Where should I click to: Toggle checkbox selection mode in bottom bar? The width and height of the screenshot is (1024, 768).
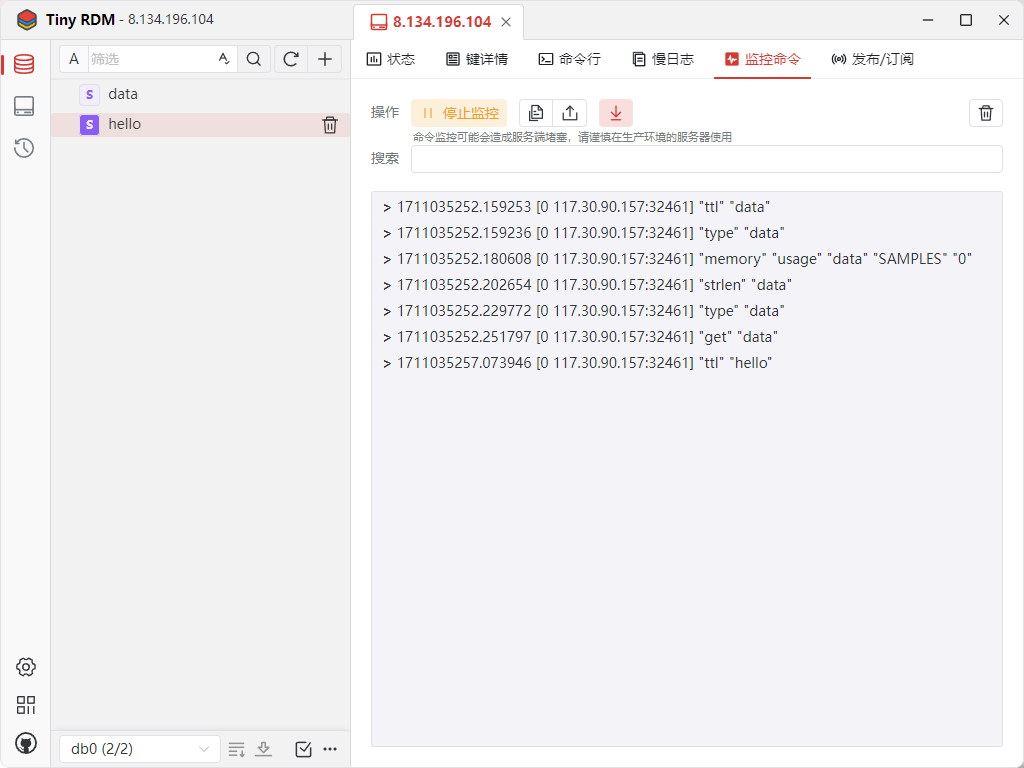[303, 749]
